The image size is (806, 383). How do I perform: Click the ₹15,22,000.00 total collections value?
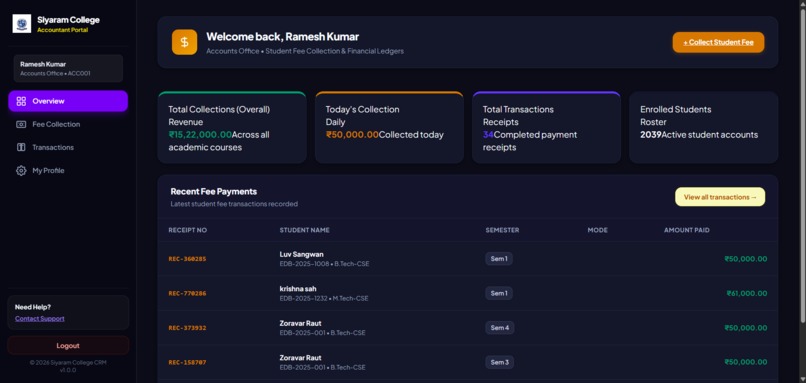coord(200,135)
